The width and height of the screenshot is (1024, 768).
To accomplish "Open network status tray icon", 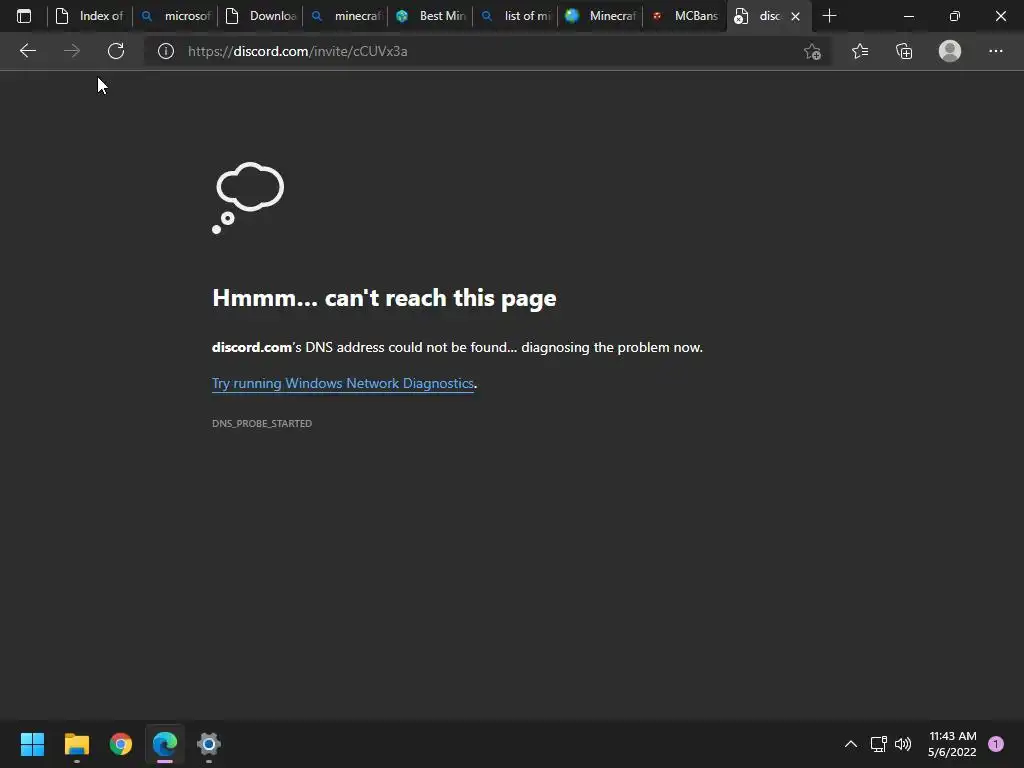I will pos(878,744).
